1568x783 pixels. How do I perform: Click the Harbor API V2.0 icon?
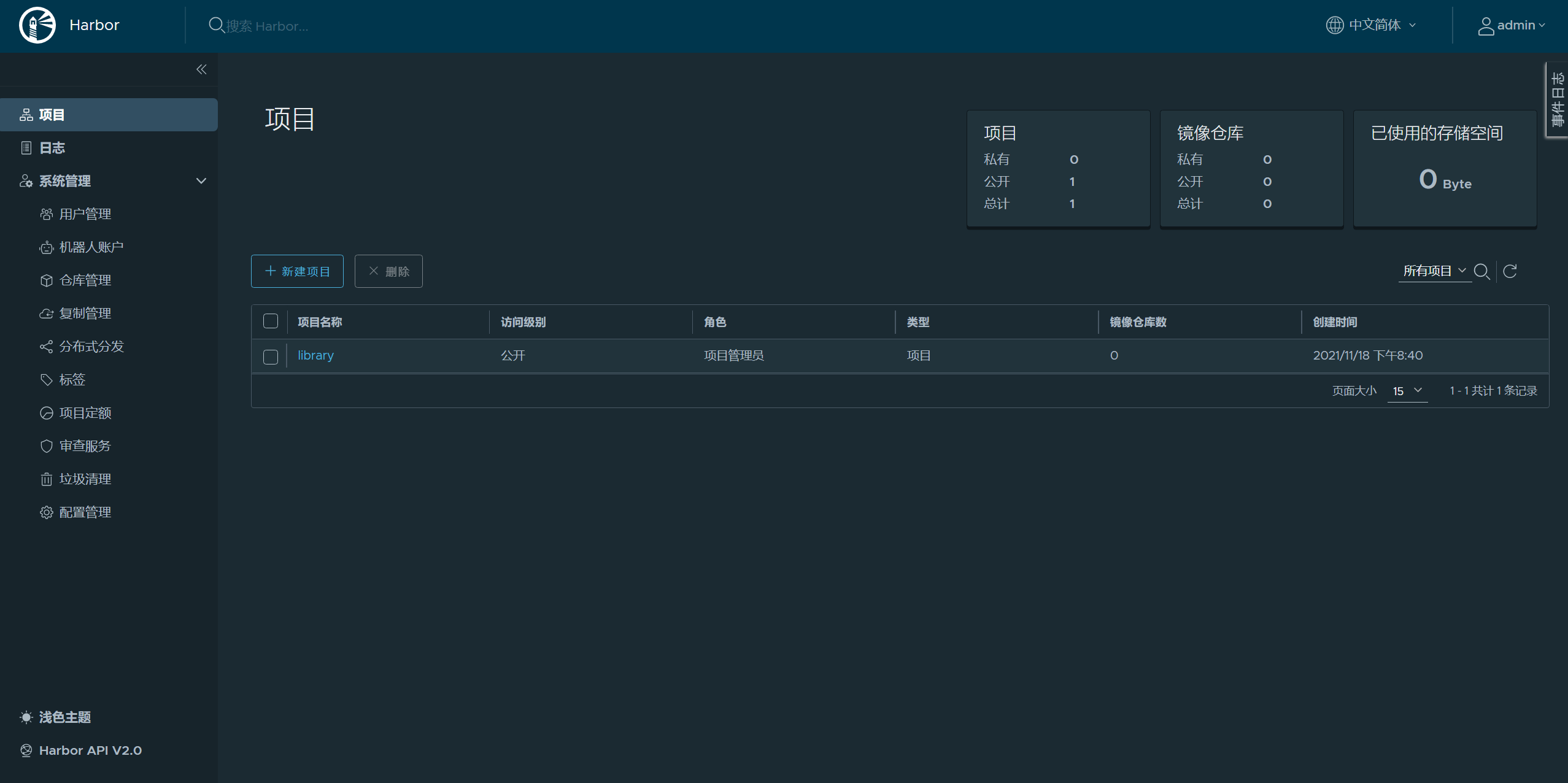click(x=26, y=750)
